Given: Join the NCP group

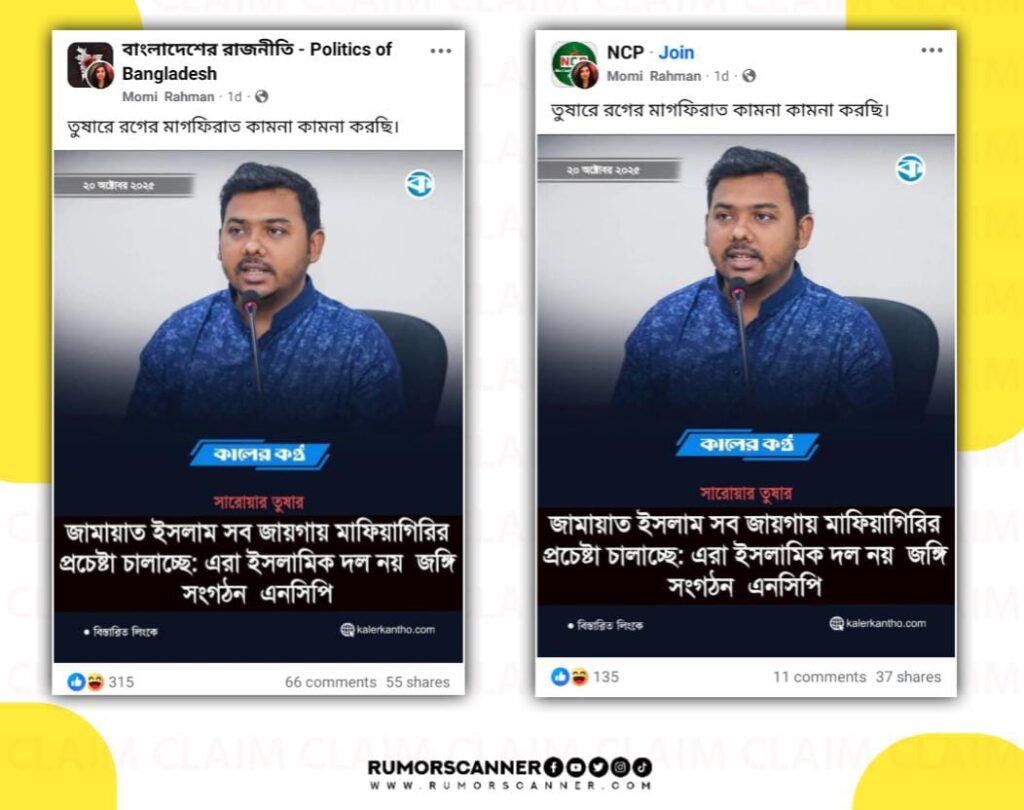Looking at the screenshot, I should pyautogui.click(x=676, y=52).
